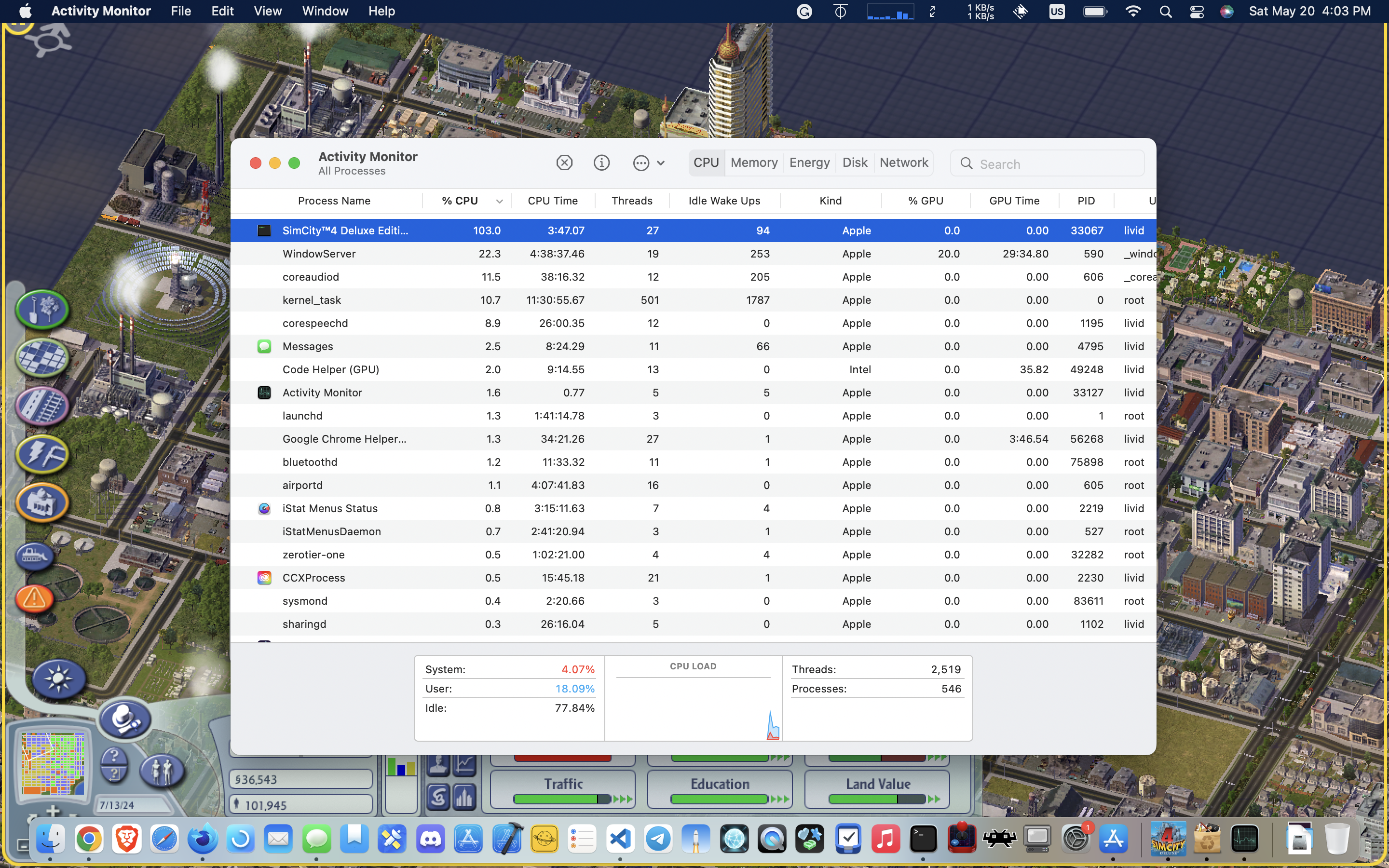Click SimCity emergency warning triangle button
This screenshot has height=868, width=1389.
pyautogui.click(x=34, y=599)
